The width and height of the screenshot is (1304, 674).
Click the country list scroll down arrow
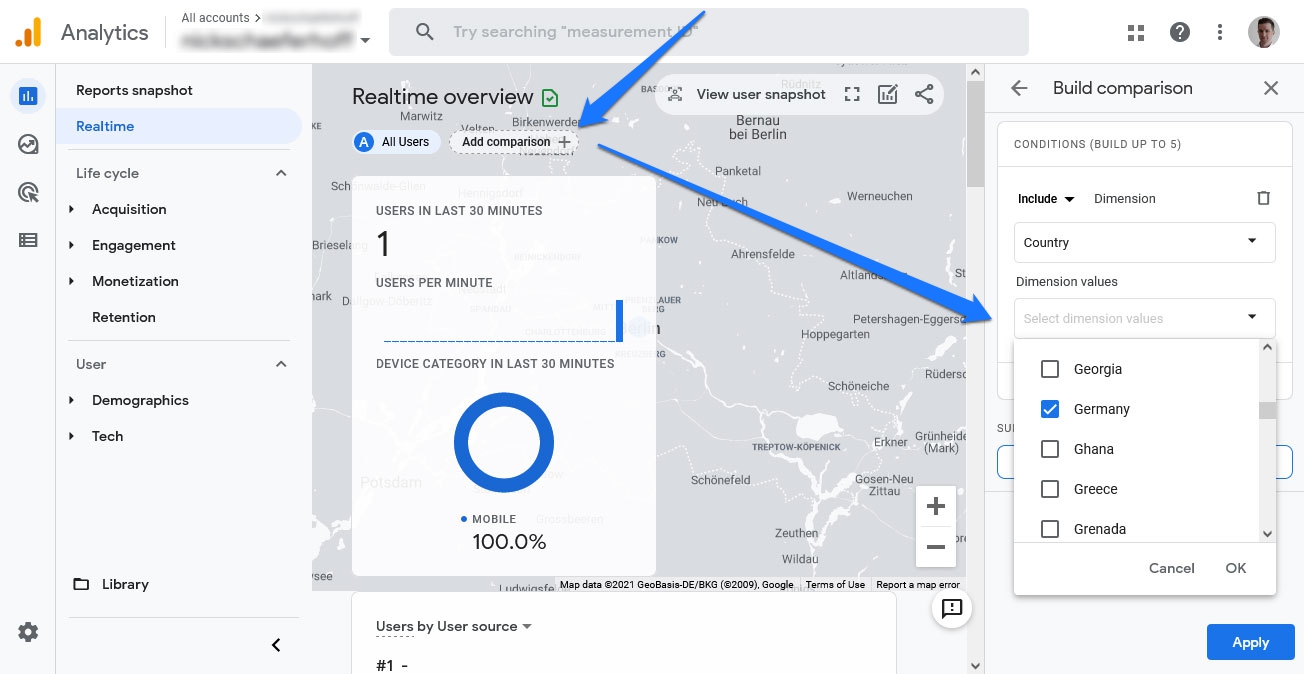pos(1267,535)
